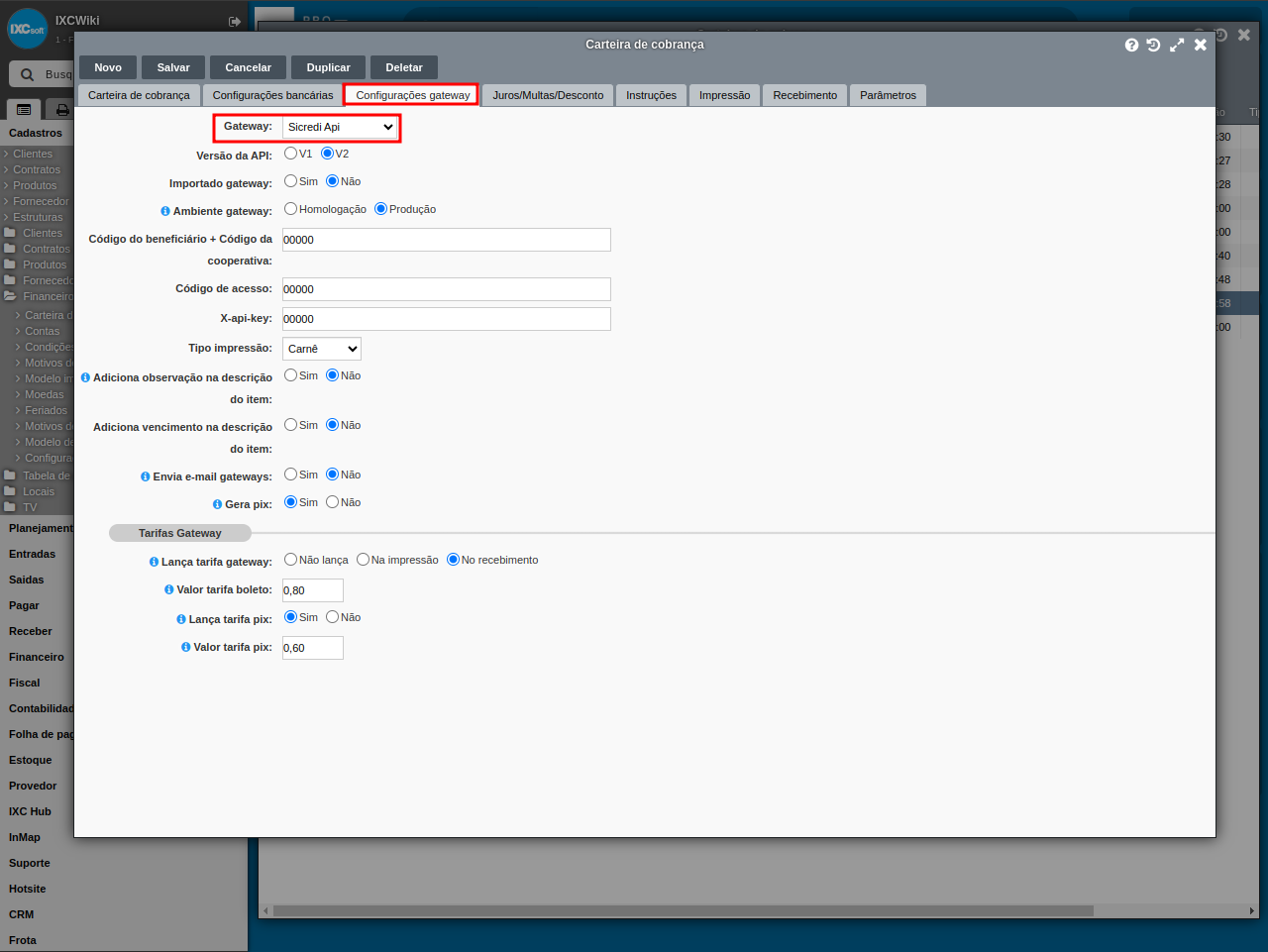This screenshot has height=952, width=1268.
Task: Click the Tabela de folder icon
Action: 10,476
